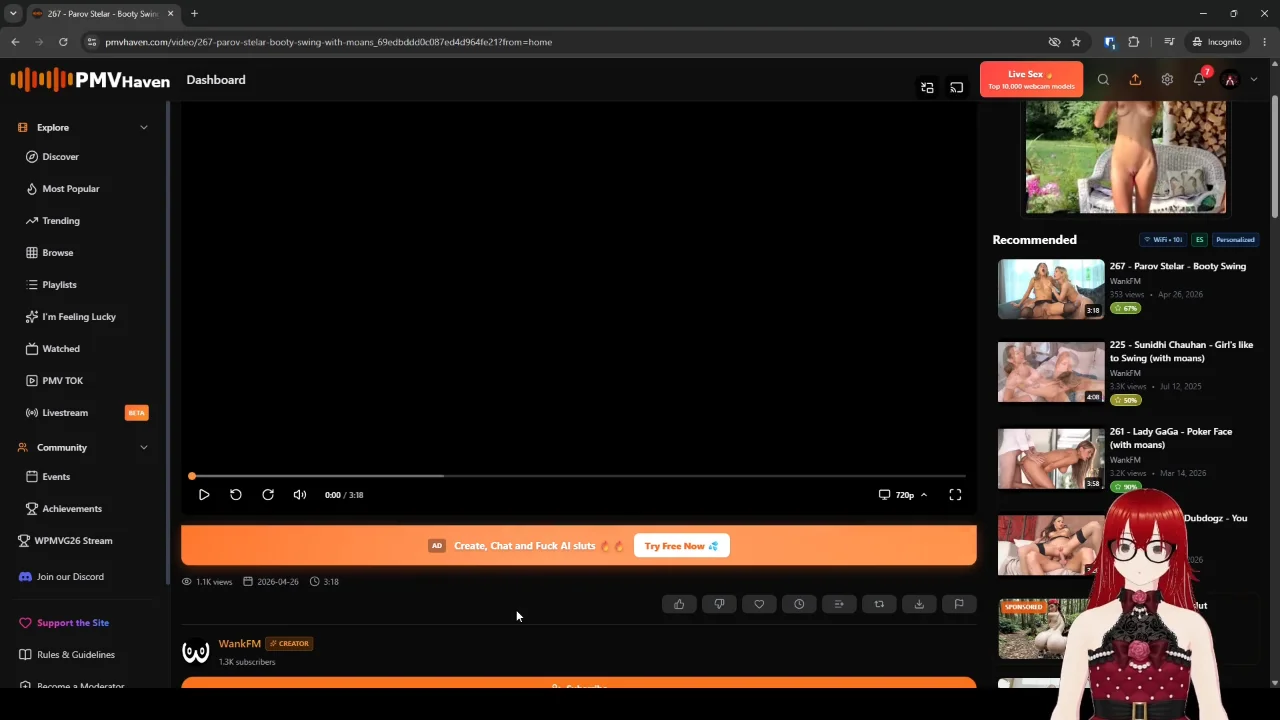Click the search magnifier in header
This screenshot has height=720, width=1280.
coord(1103,80)
